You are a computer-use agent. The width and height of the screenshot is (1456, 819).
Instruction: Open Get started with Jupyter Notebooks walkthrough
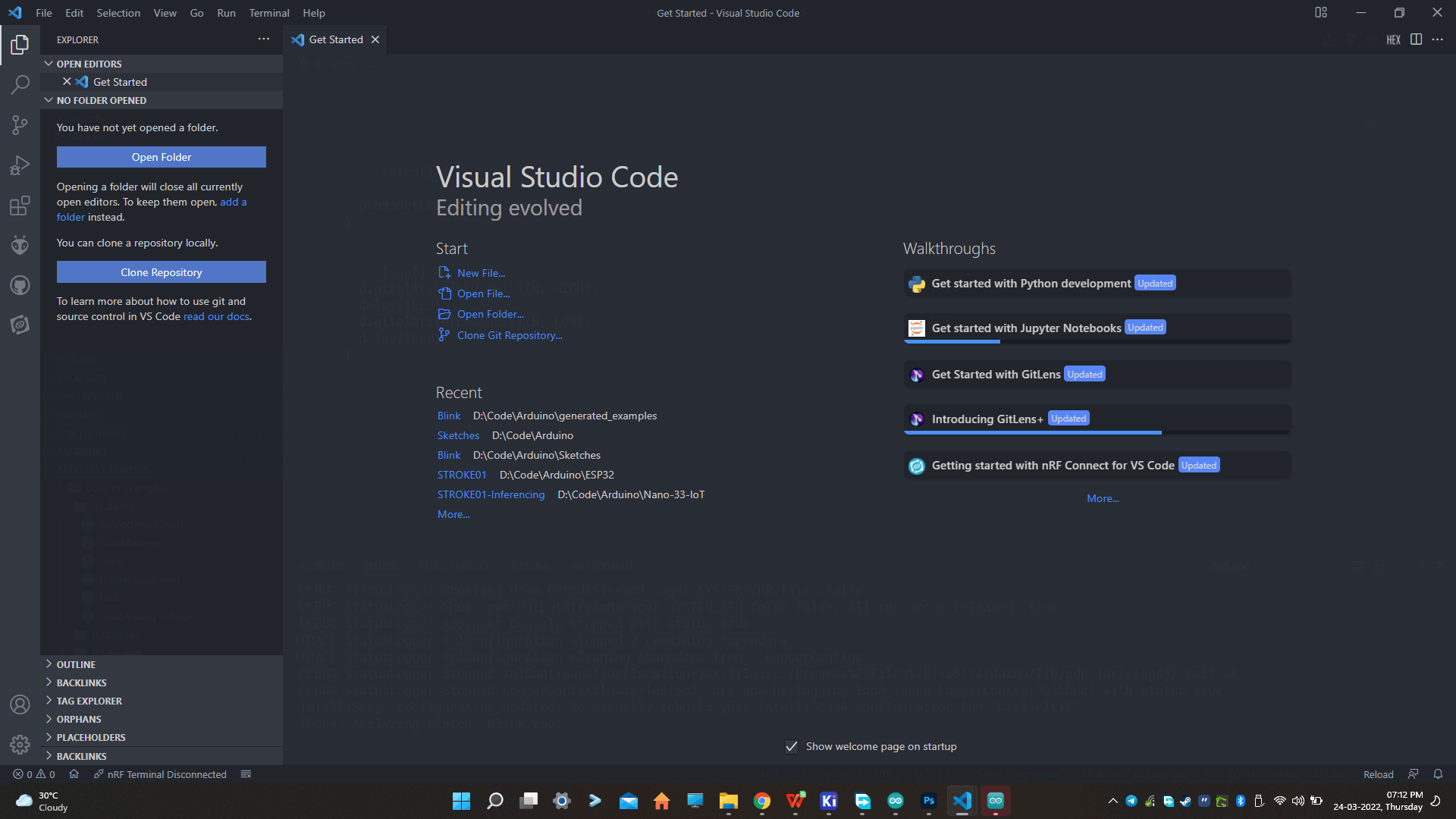point(1097,328)
